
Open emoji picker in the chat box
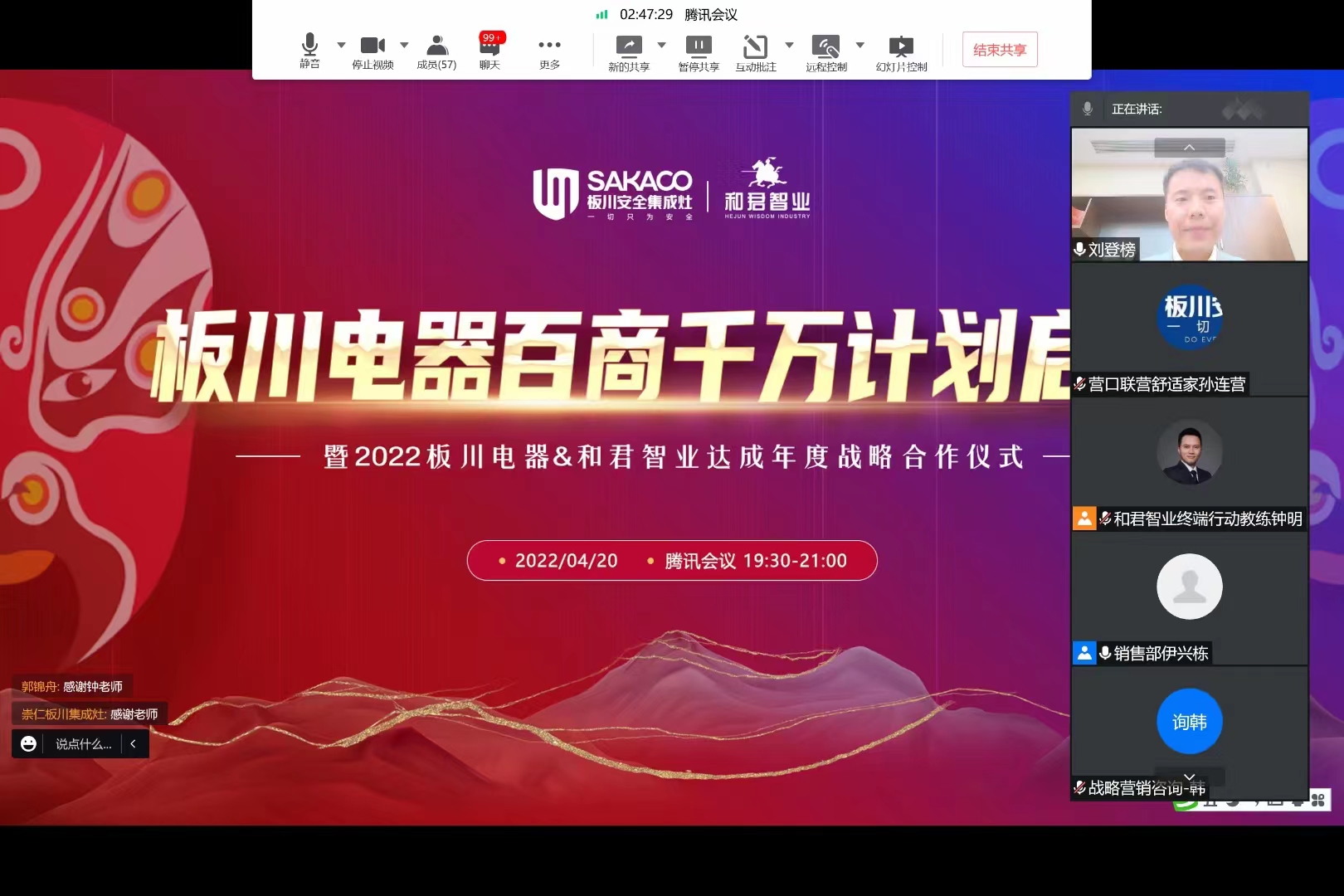(29, 744)
